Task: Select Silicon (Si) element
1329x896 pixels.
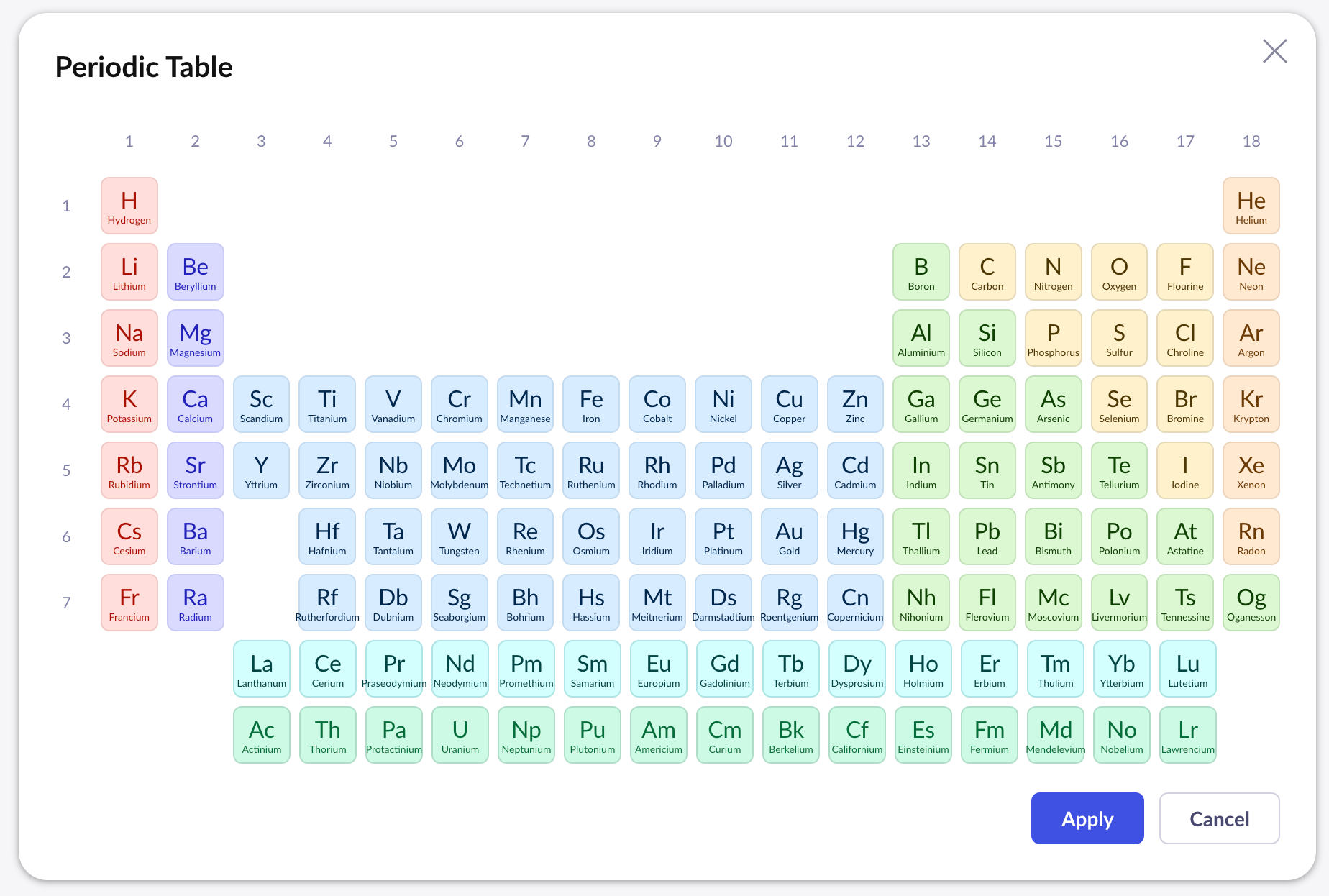Action: [x=987, y=338]
